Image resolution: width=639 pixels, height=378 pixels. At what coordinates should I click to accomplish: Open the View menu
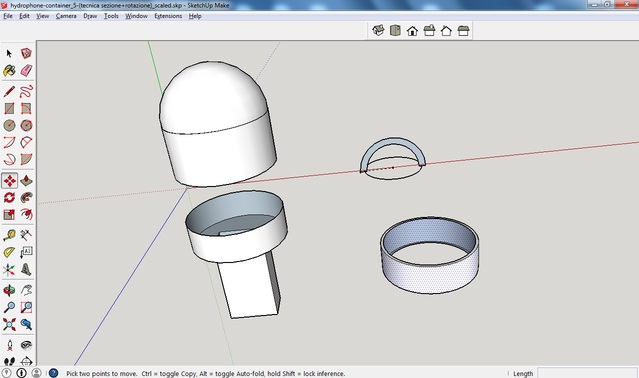click(42, 16)
